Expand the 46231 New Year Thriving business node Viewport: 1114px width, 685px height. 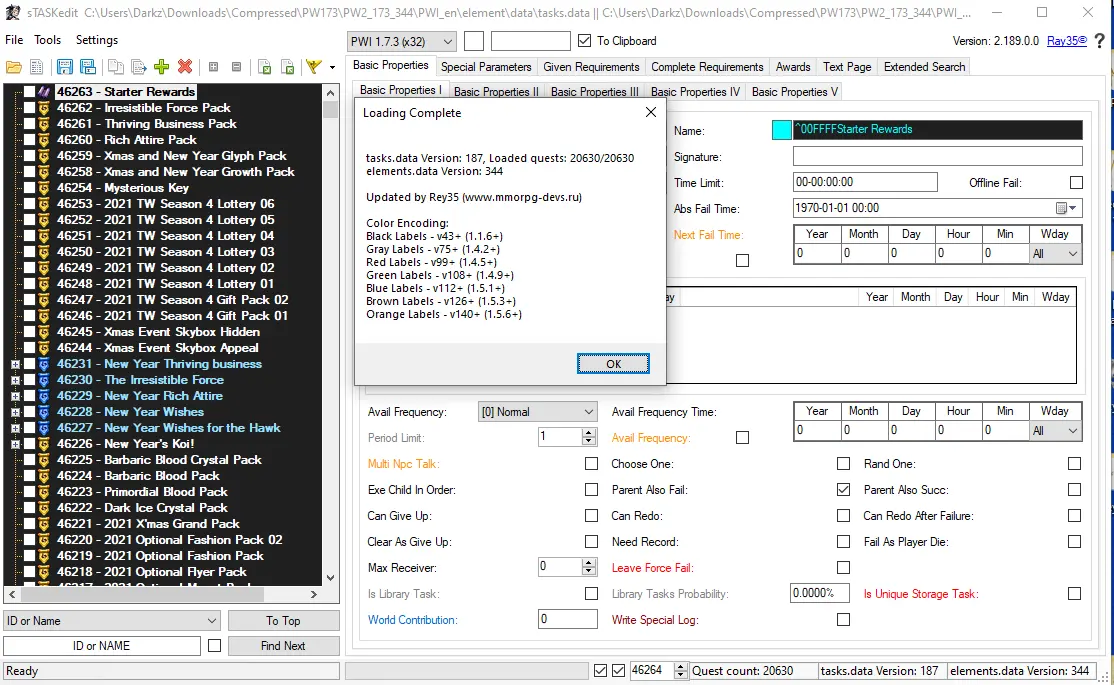click(15, 364)
